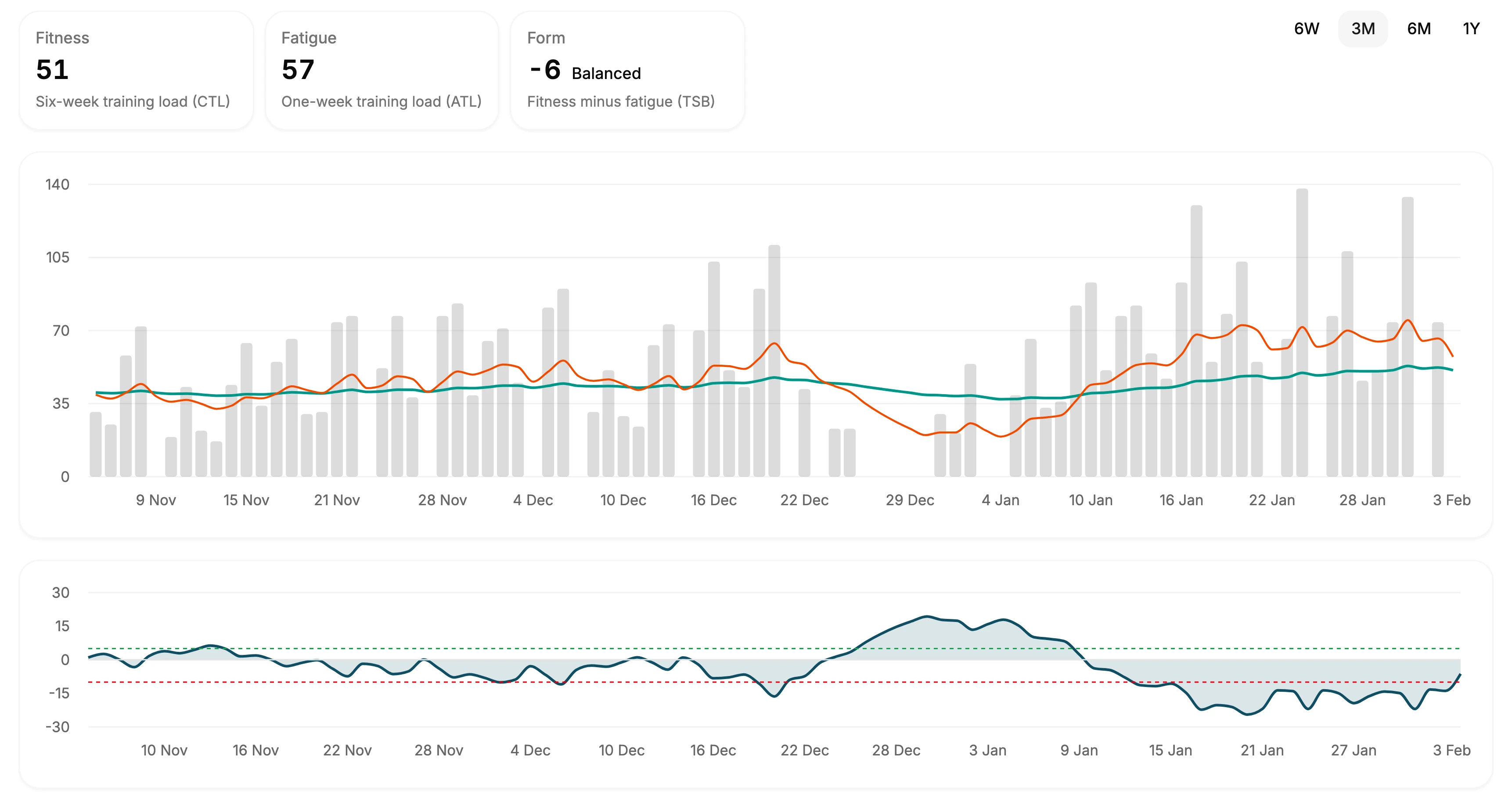Click the 9 Jan label in form chart
Screen dimensions: 1512x798
point(1079,750)
